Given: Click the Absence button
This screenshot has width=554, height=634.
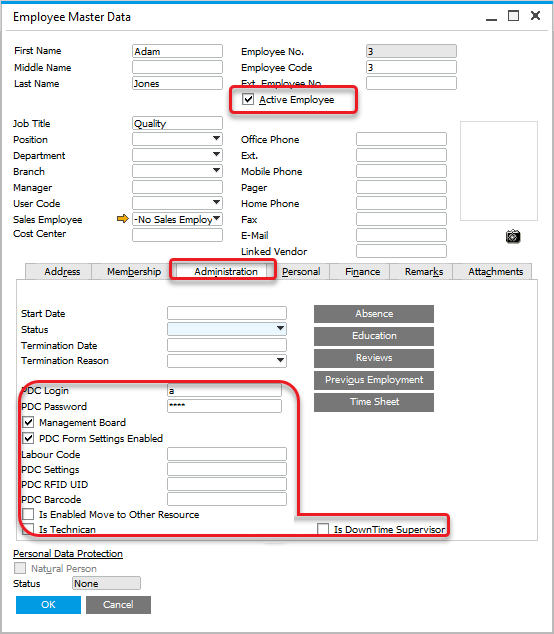Looking at the screenshot, I should [x=374, y=314].
